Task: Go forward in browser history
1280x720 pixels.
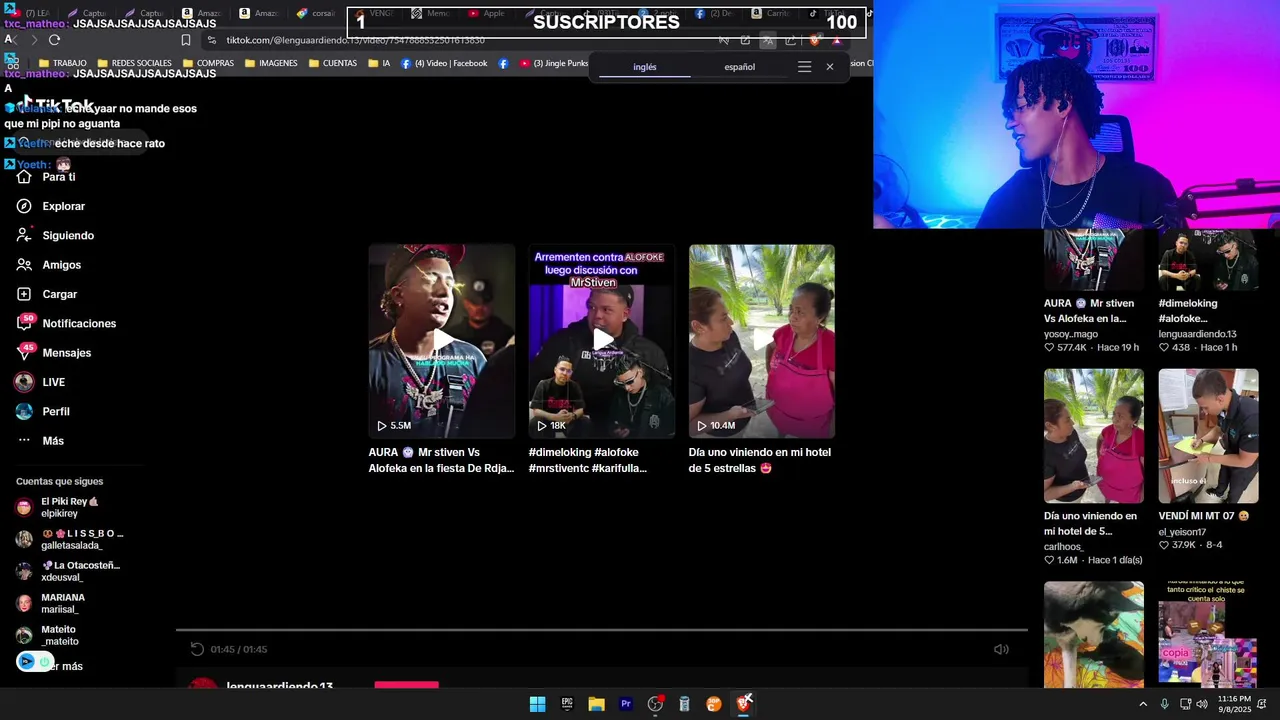Action: click(x=33, y=40)
